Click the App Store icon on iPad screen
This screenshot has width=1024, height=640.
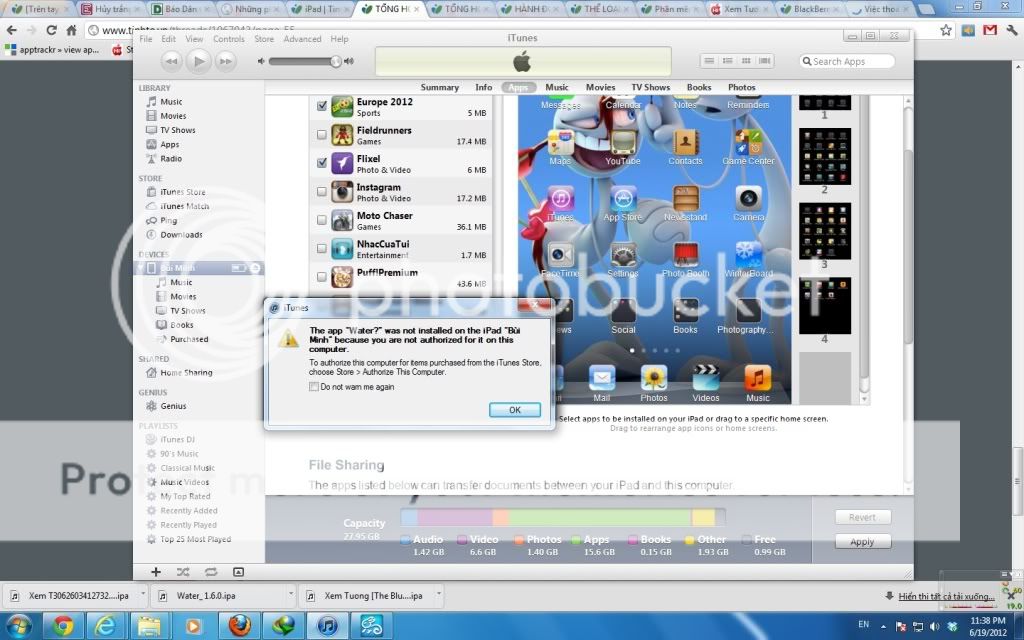622,199
